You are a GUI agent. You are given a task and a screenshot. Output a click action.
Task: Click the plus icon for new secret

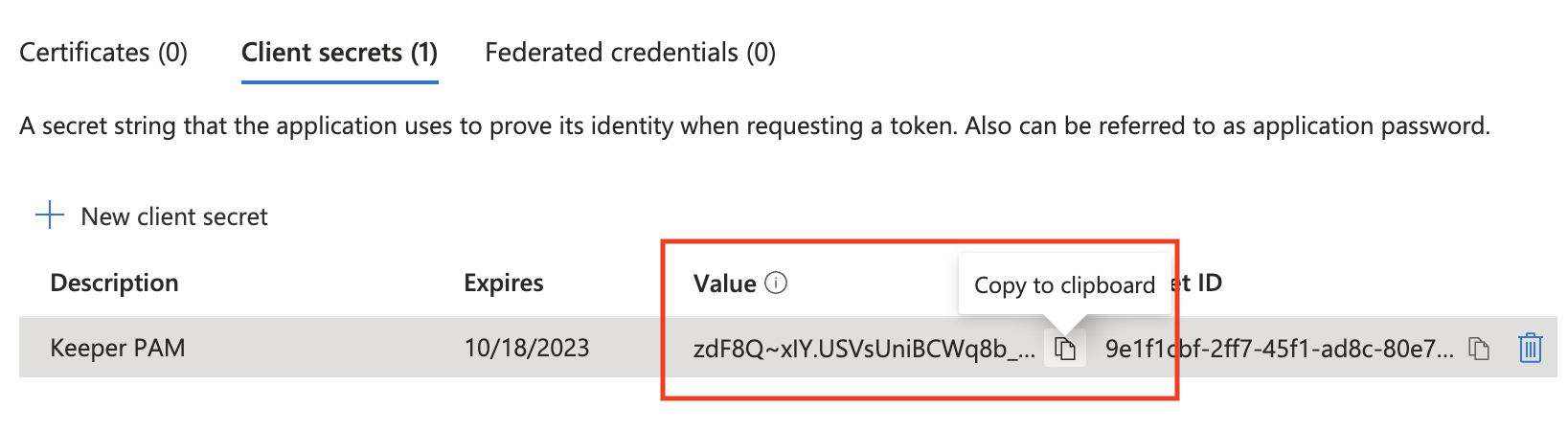50,215
